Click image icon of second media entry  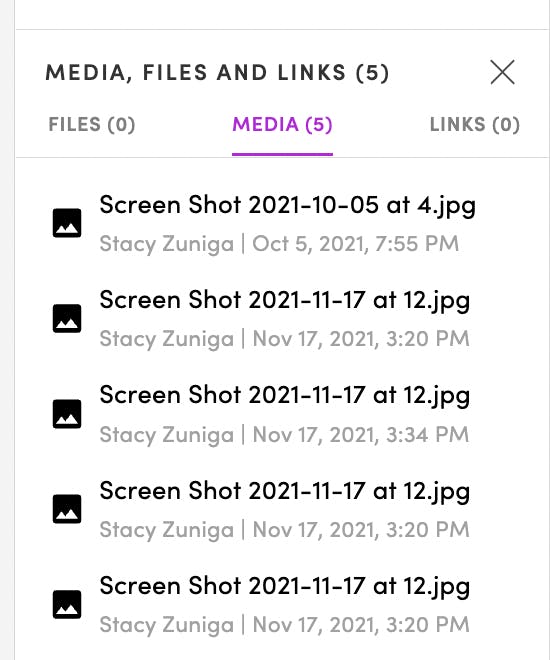pos(67,319)
